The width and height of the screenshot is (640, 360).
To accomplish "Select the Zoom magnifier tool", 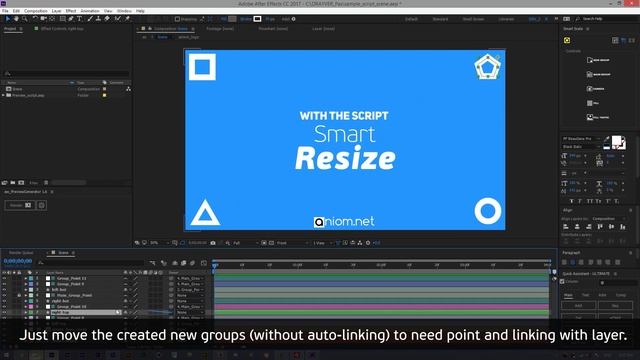I will [x=24, y=19].
